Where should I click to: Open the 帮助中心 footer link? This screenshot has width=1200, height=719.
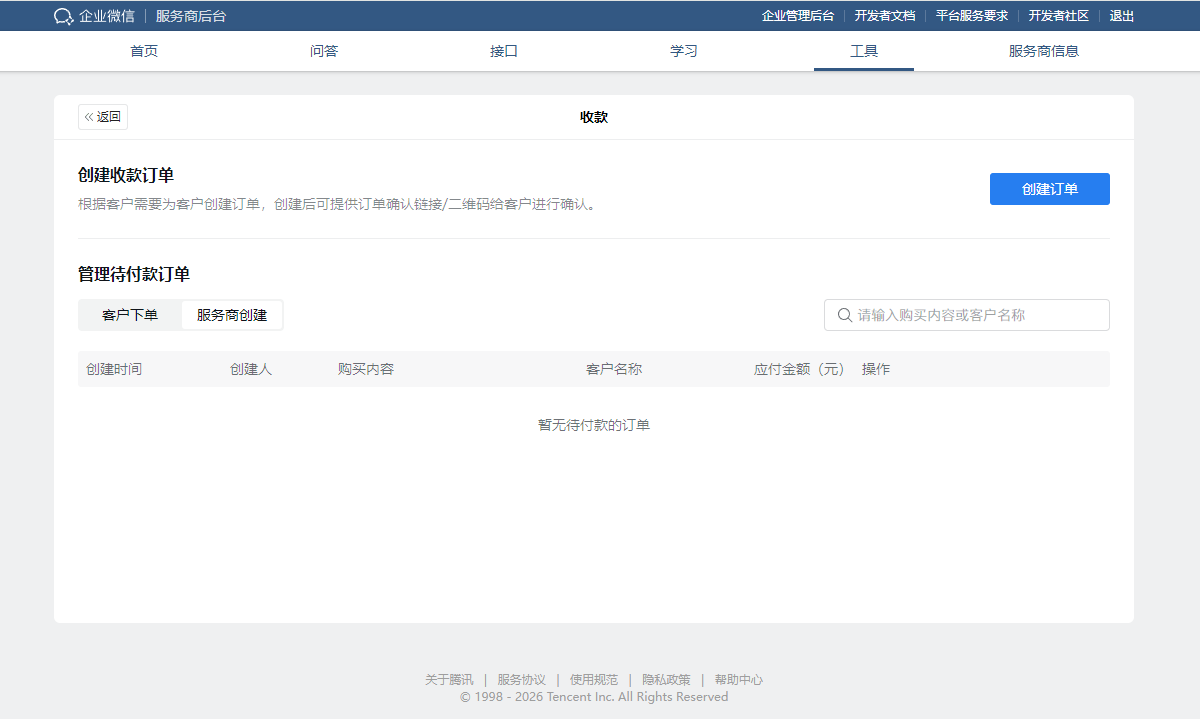coord(738,680)
